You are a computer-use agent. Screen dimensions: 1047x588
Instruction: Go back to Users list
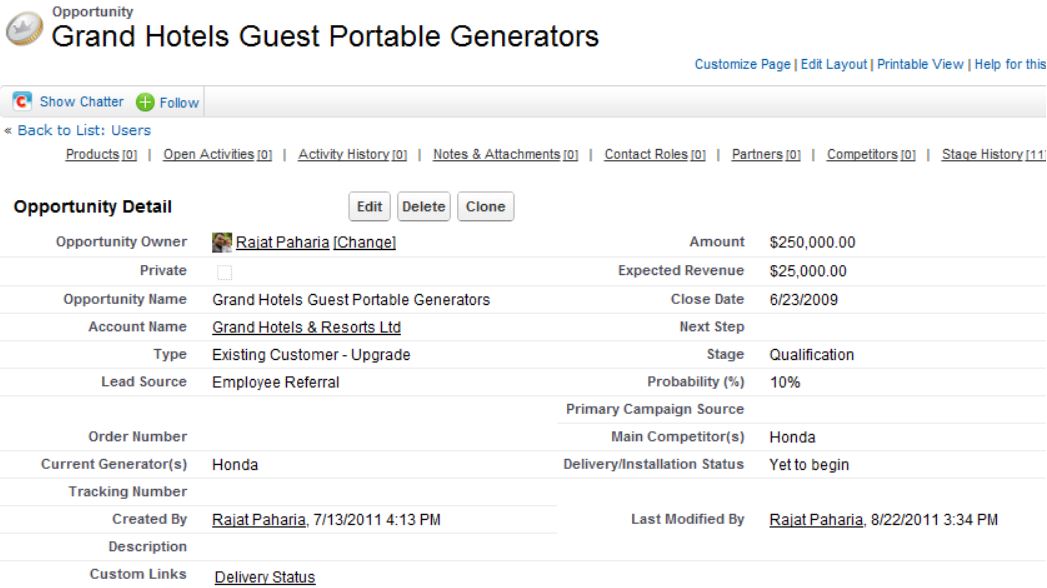pyautogui.click(x=84, y=130)
